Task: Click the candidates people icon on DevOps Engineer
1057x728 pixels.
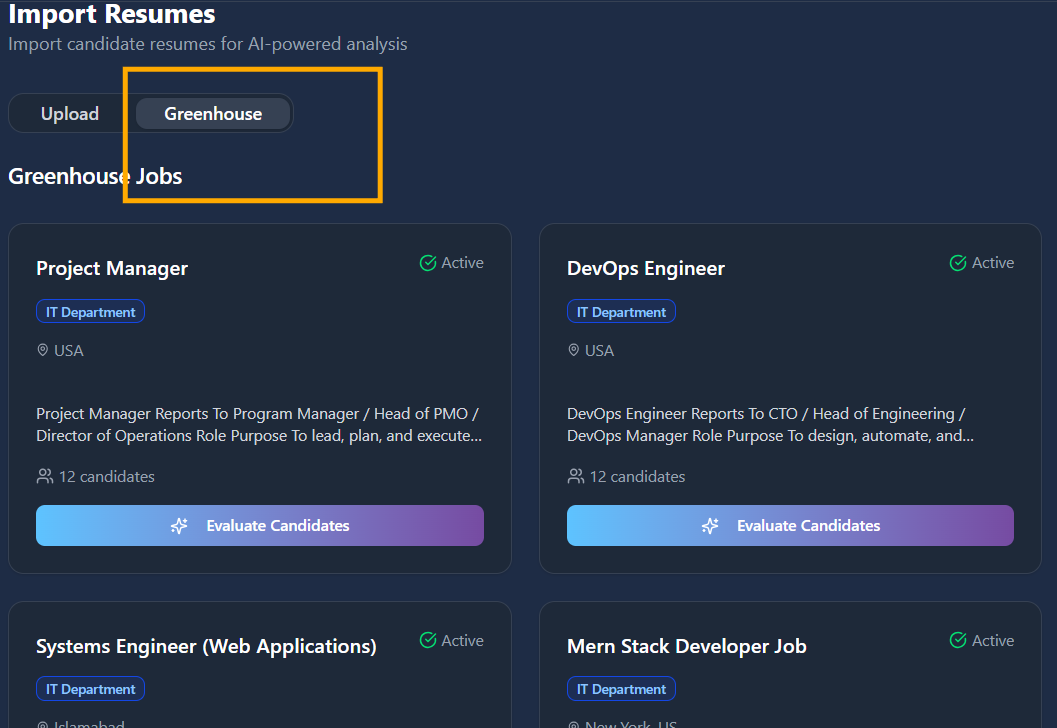Action: point(576,477)
